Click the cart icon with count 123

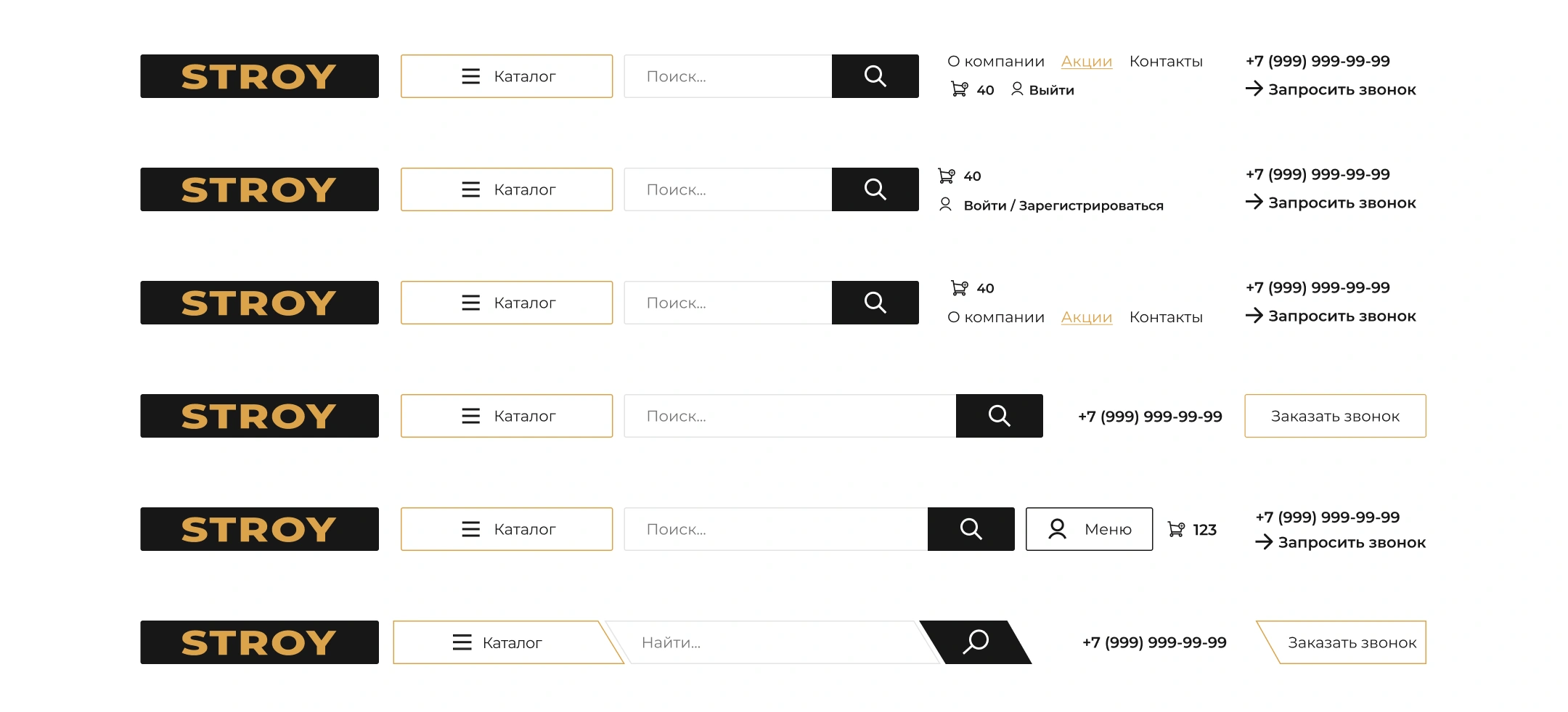click(x=1176, y=530)
